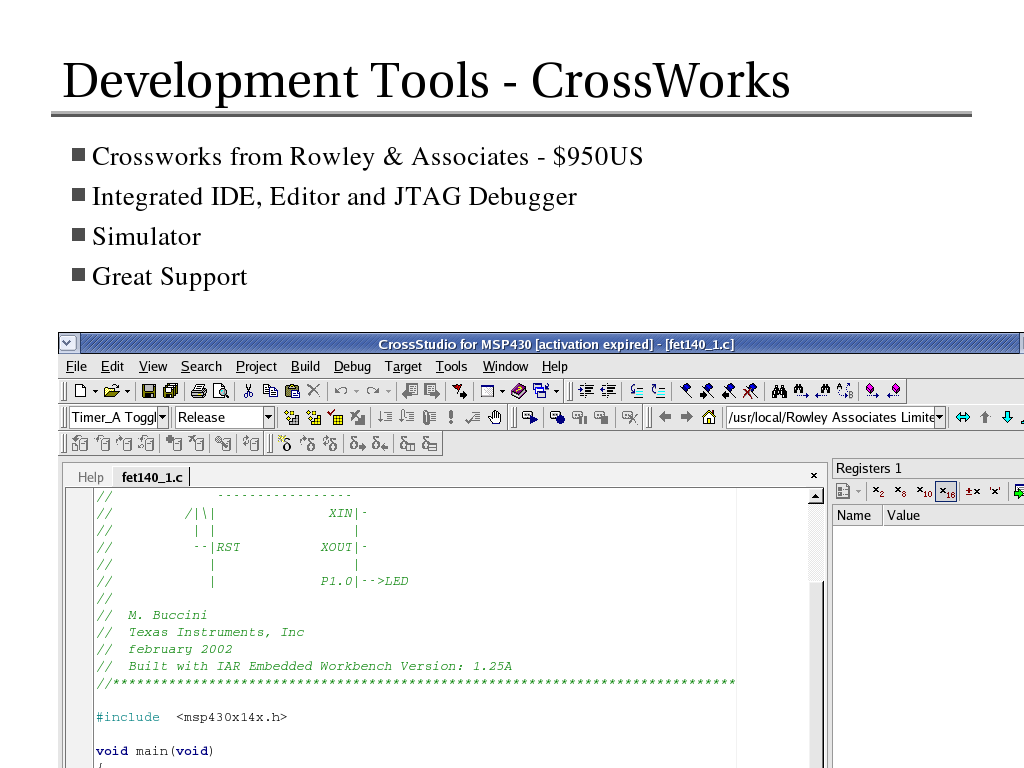
Task: Click the Replace A-to-B icon
Action: [845, 391]
